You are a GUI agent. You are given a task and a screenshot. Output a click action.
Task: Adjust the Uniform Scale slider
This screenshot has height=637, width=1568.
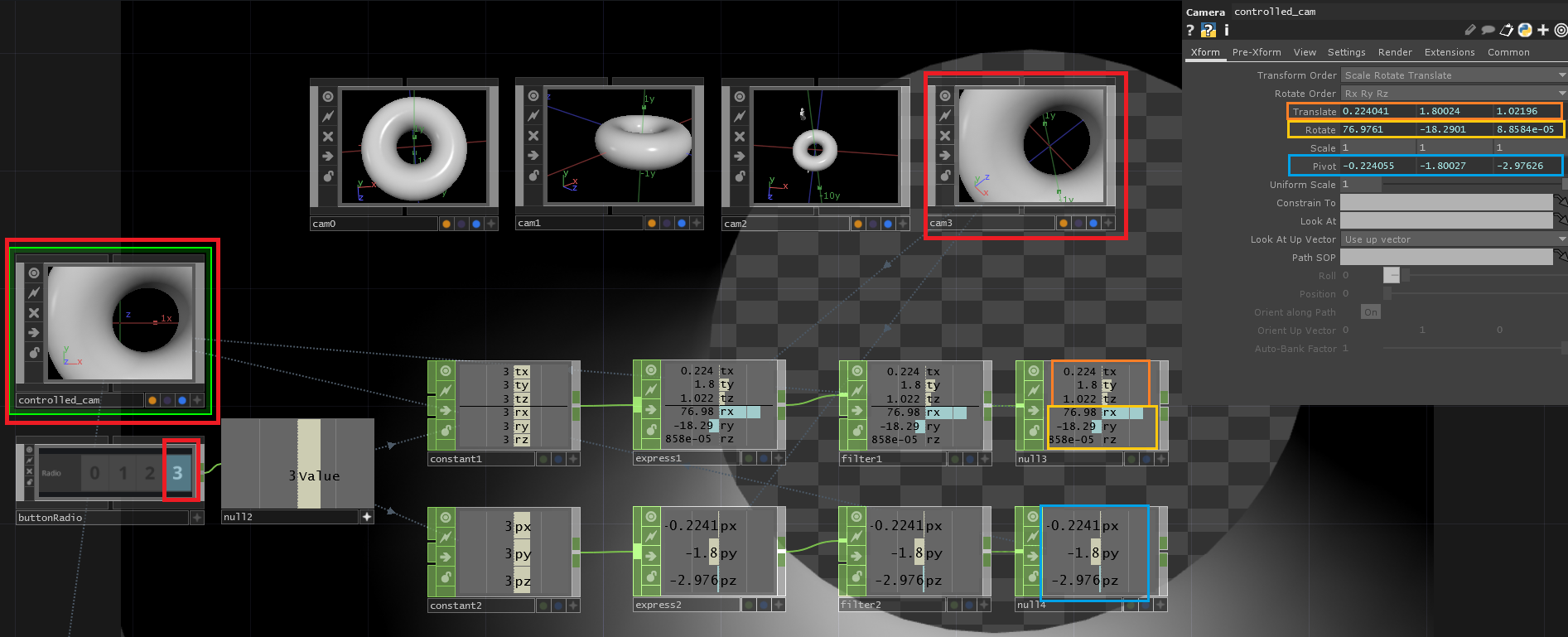[x=1474, y=185]
